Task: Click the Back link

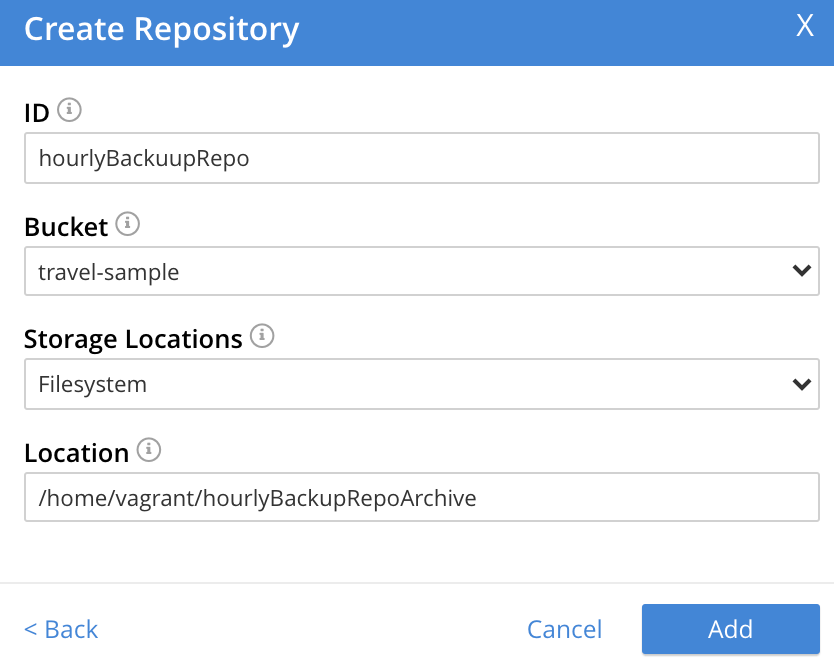Action: pos(60,629)
